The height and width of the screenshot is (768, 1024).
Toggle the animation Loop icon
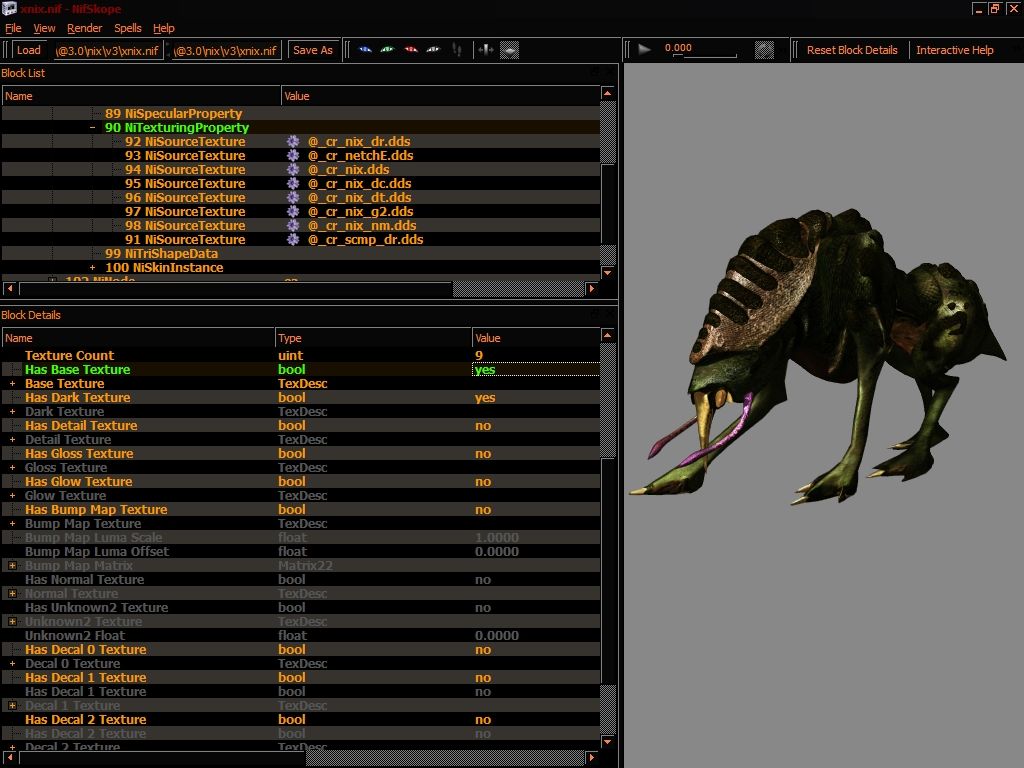pyautogui.click(x=764, y=50)
